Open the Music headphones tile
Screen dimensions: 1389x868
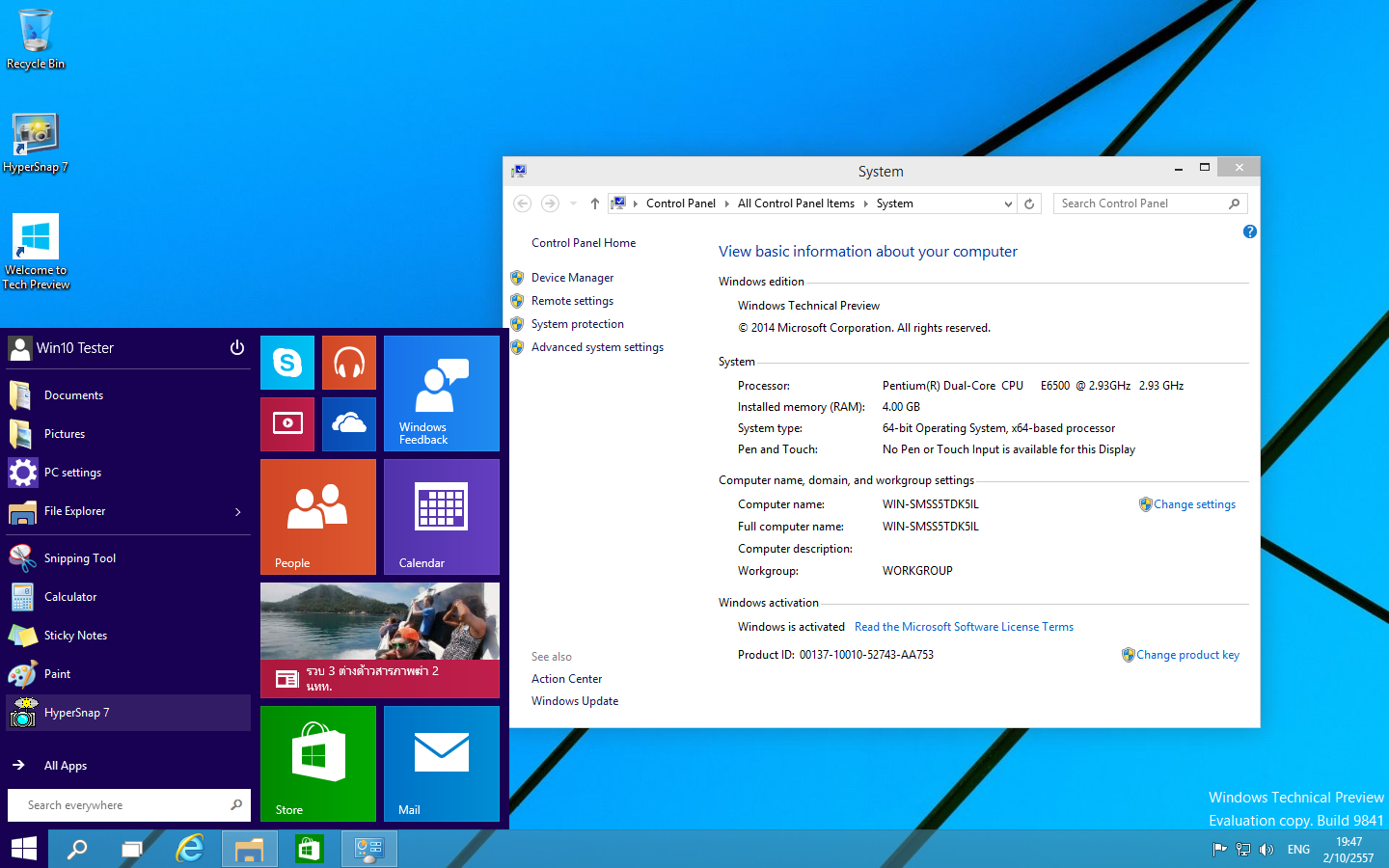click(348, 363)
